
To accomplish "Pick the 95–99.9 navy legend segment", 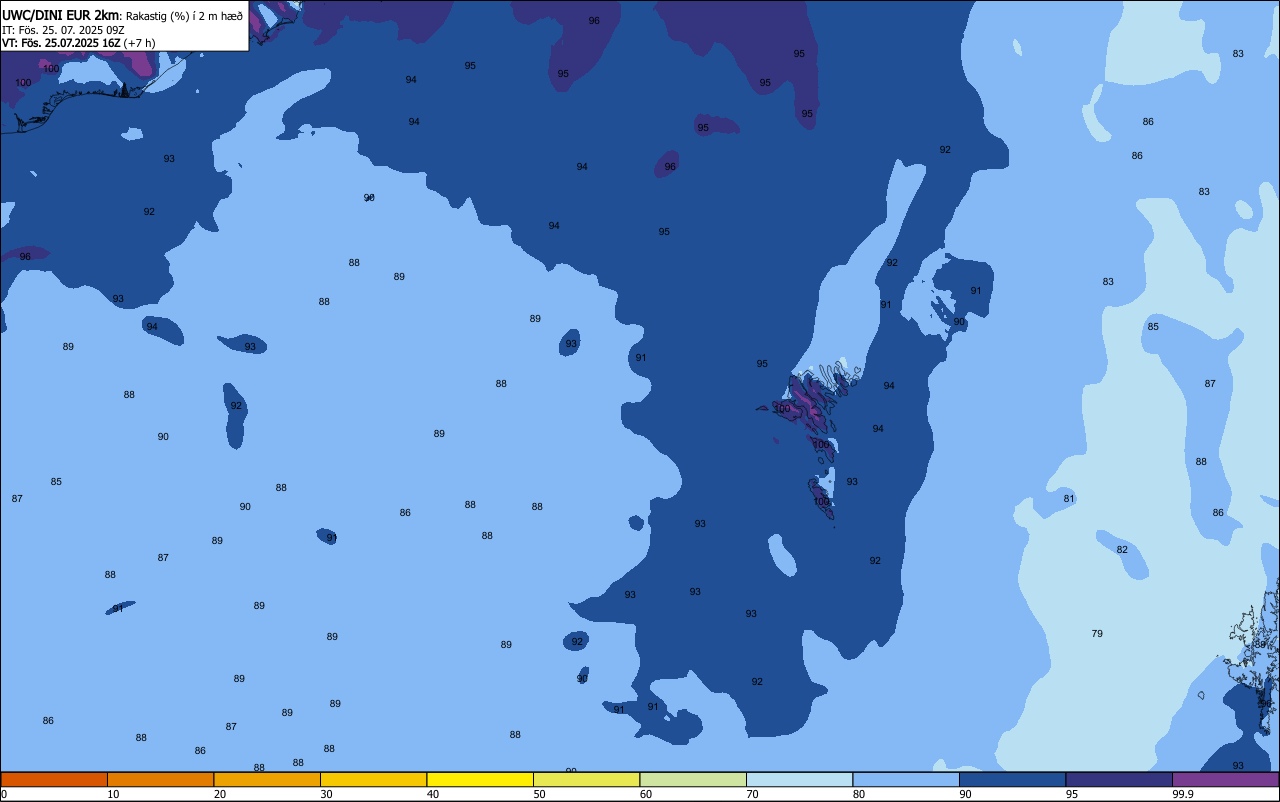I will (x=1119, y=779).
